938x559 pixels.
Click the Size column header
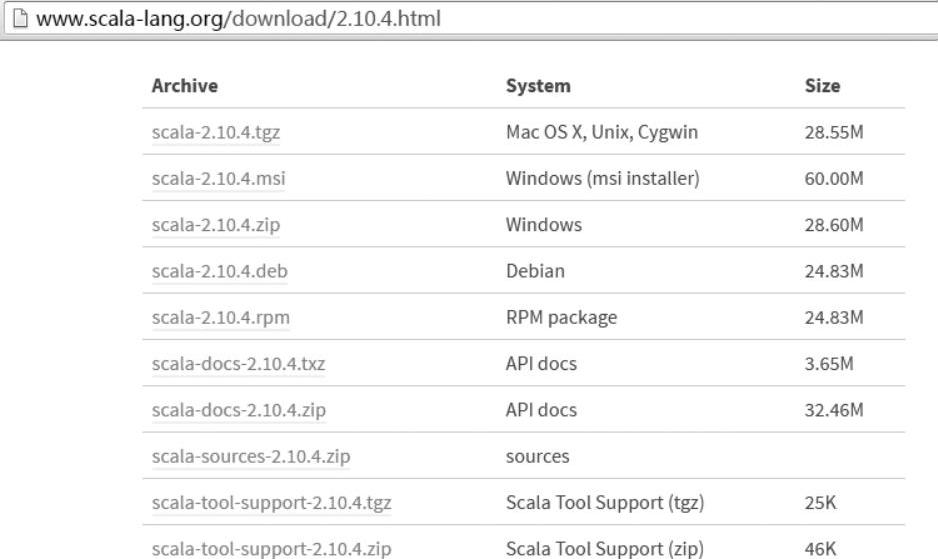coord(823,86)
